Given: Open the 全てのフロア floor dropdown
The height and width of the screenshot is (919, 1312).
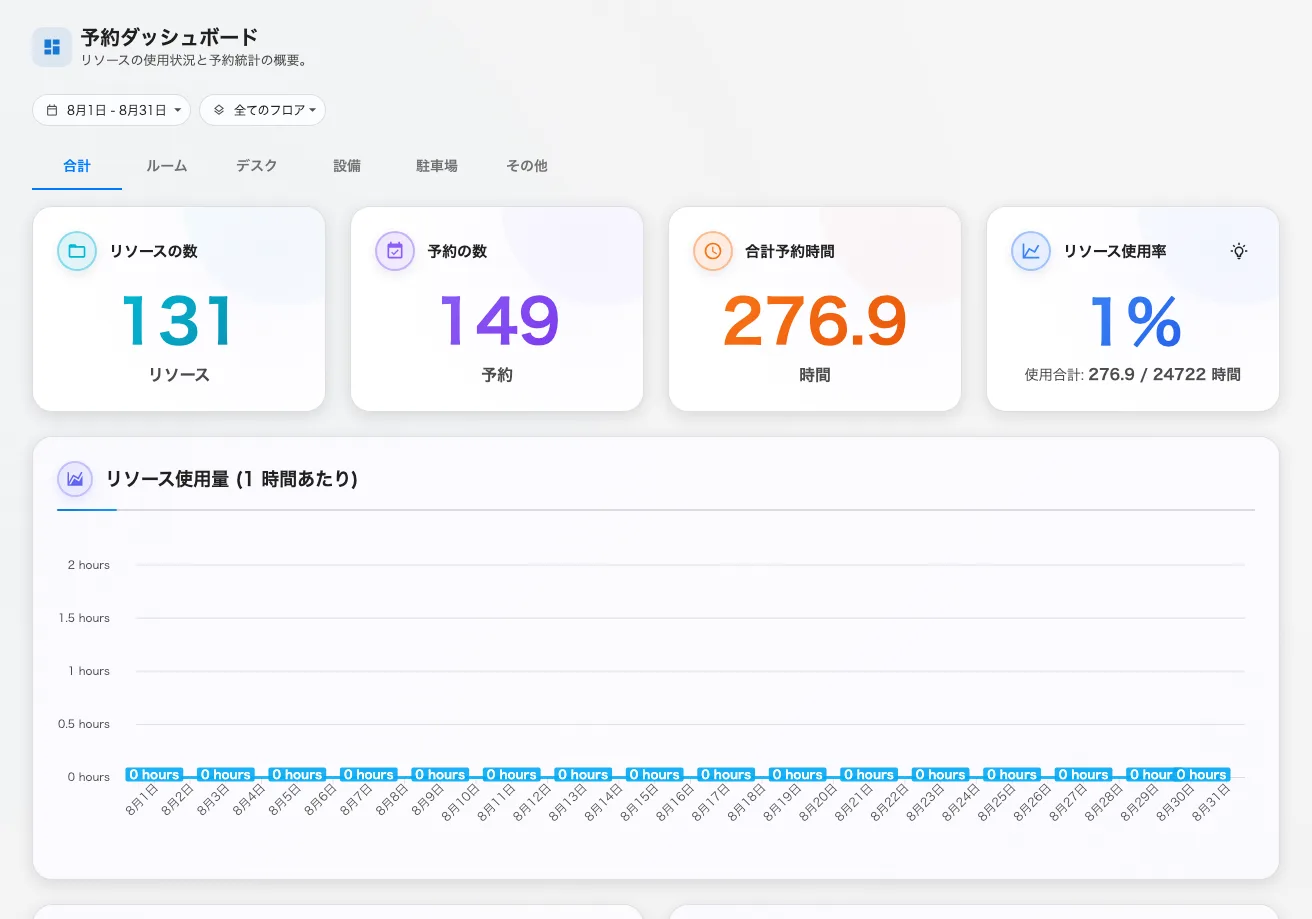Looking at the screenshot, I should (263, 110).
